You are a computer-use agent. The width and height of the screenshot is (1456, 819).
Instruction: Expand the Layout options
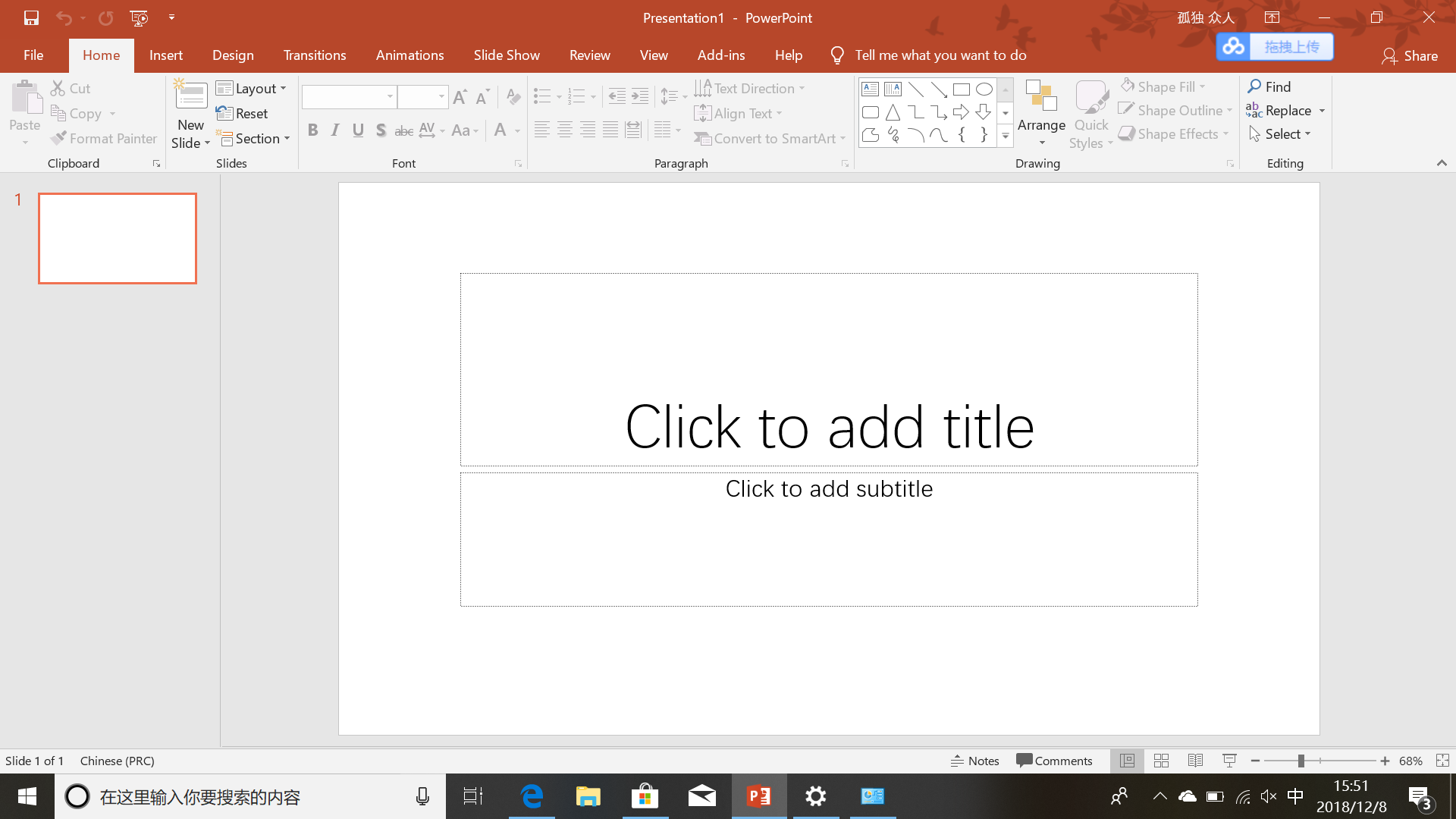pos(283,88)
